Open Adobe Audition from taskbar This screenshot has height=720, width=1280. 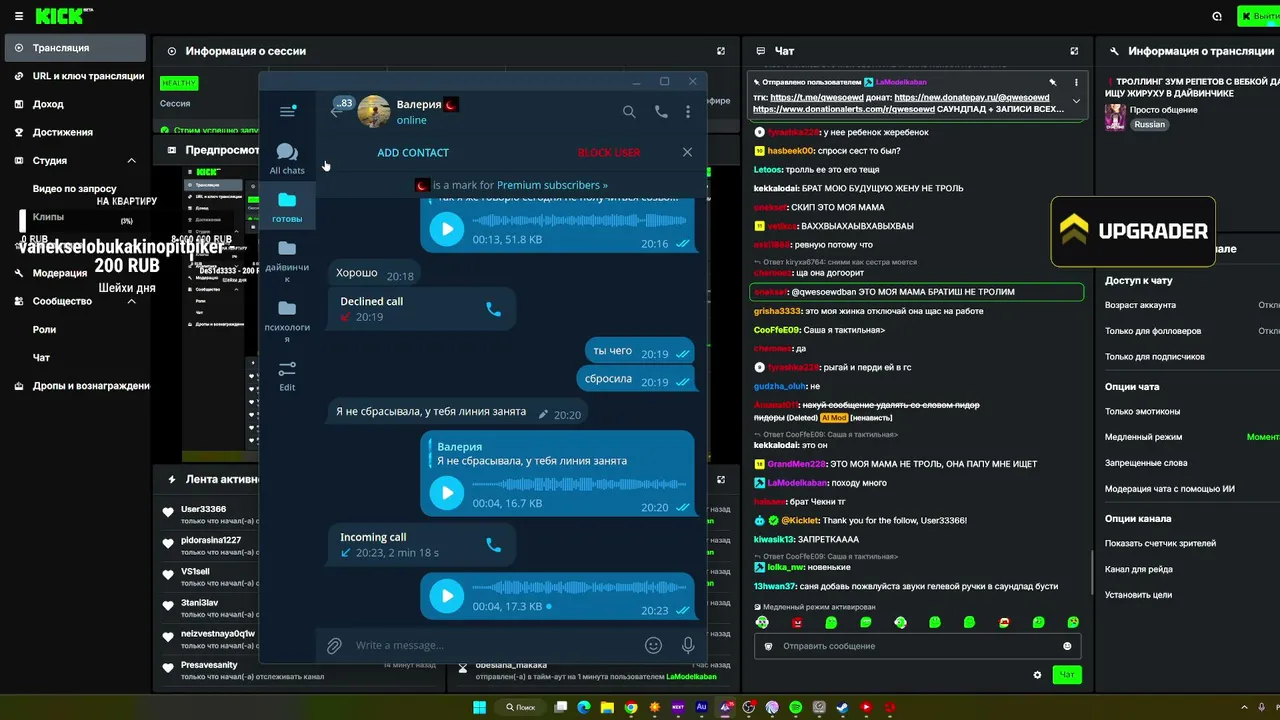[x=702, y=707]
